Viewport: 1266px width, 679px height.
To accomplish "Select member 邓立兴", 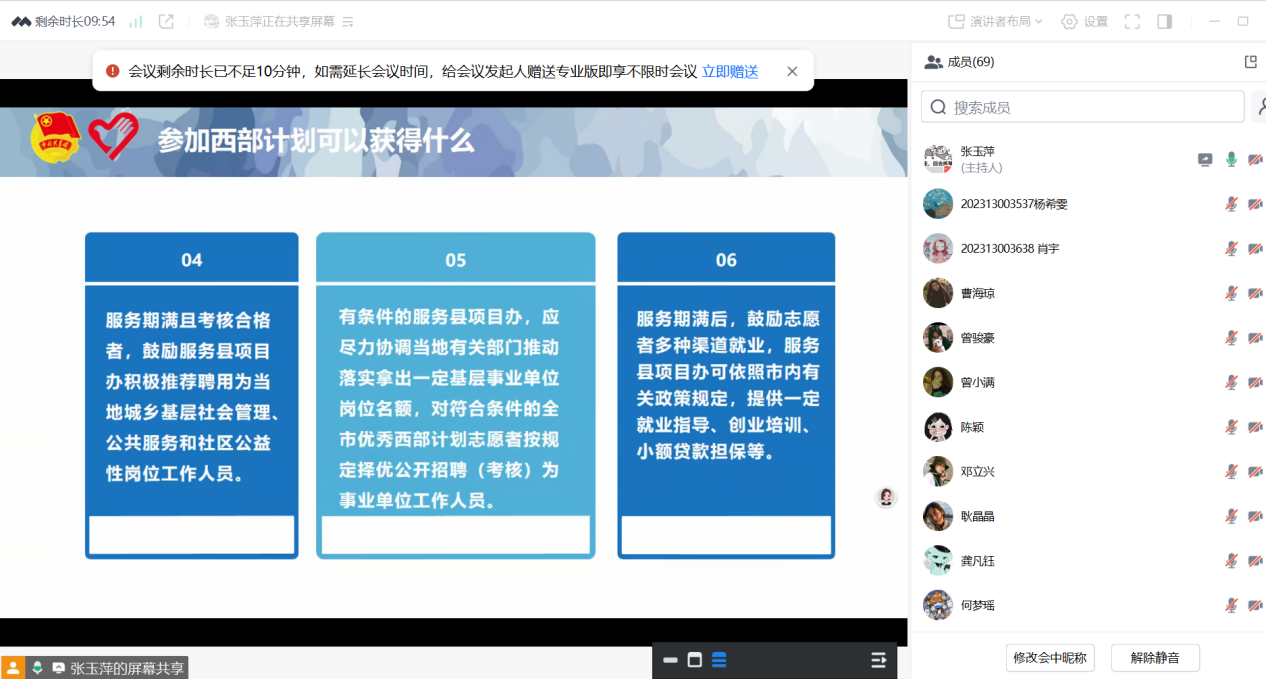I will pos(978,471).
